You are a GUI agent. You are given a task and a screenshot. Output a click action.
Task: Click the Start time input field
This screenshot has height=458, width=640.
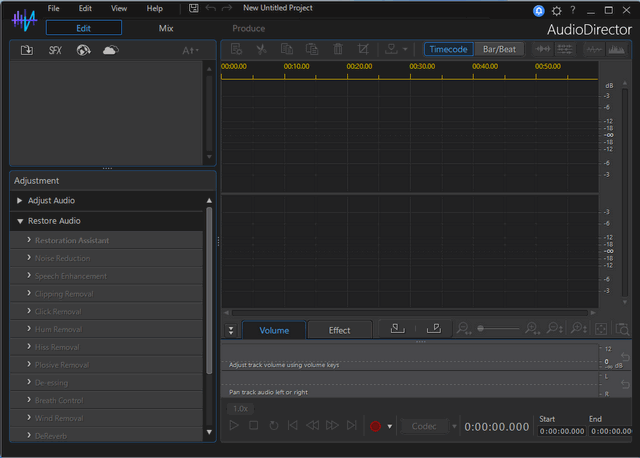[x=561, y=431]
